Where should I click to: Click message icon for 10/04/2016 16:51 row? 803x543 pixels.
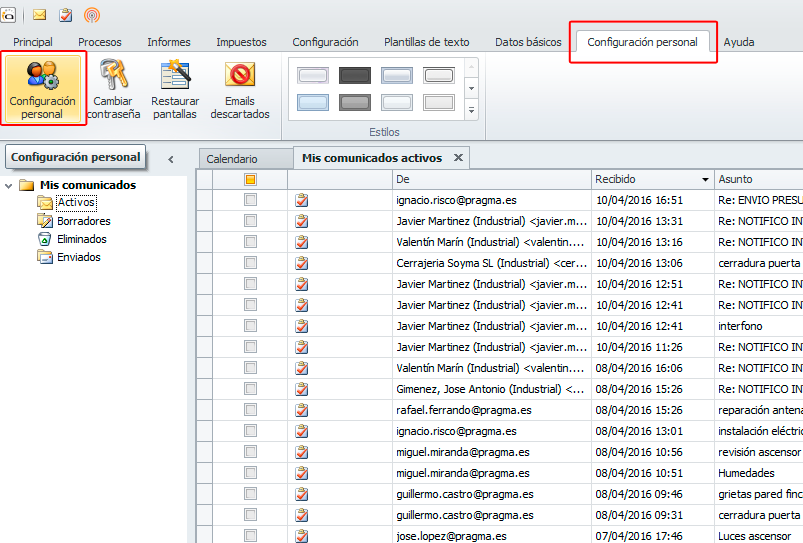click(302, 200)
